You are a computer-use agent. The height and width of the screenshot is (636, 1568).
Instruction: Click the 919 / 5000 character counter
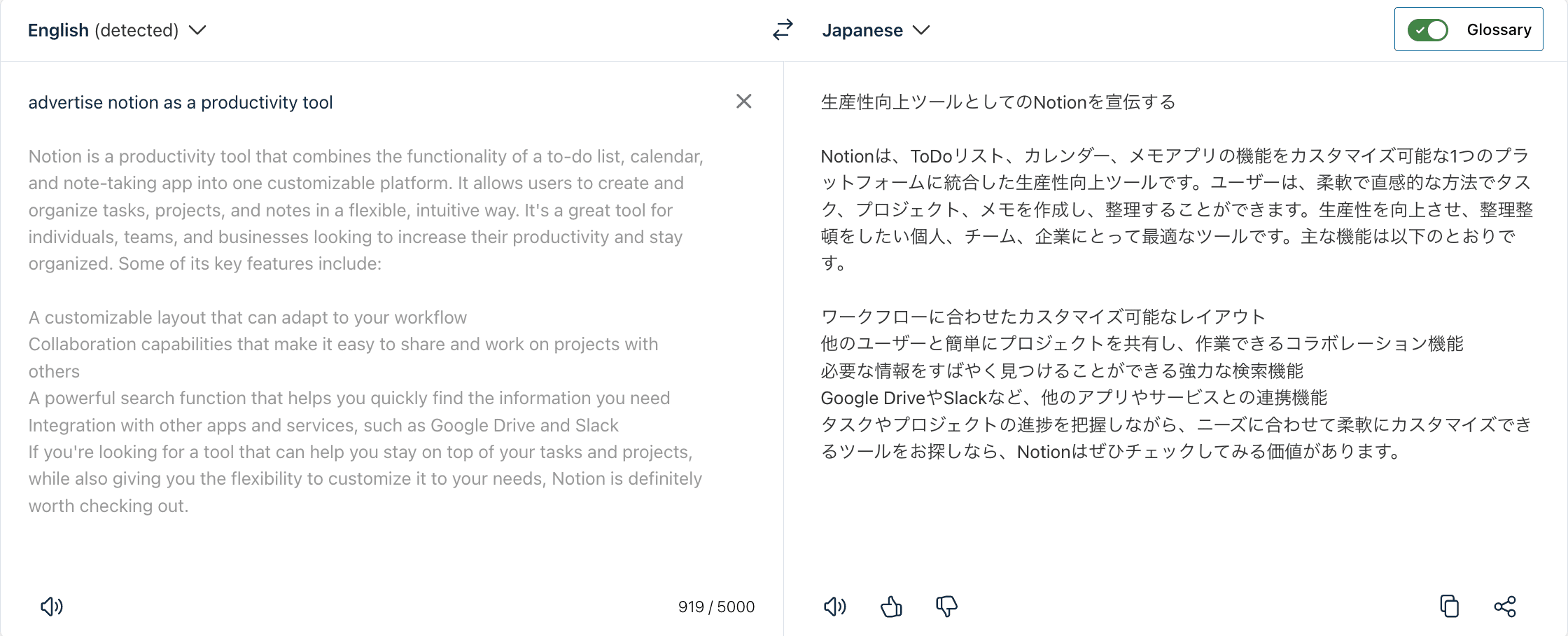coord(716,607)
